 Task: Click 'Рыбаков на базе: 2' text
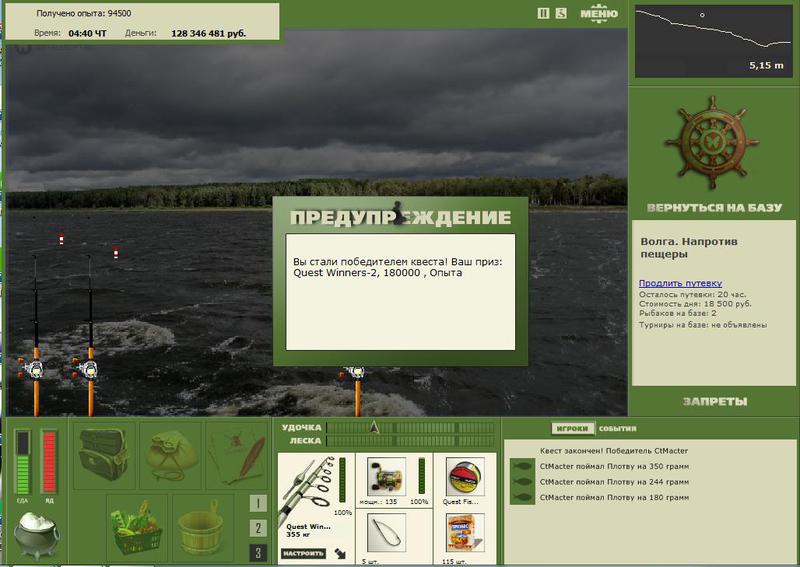(x=678, y=313)
